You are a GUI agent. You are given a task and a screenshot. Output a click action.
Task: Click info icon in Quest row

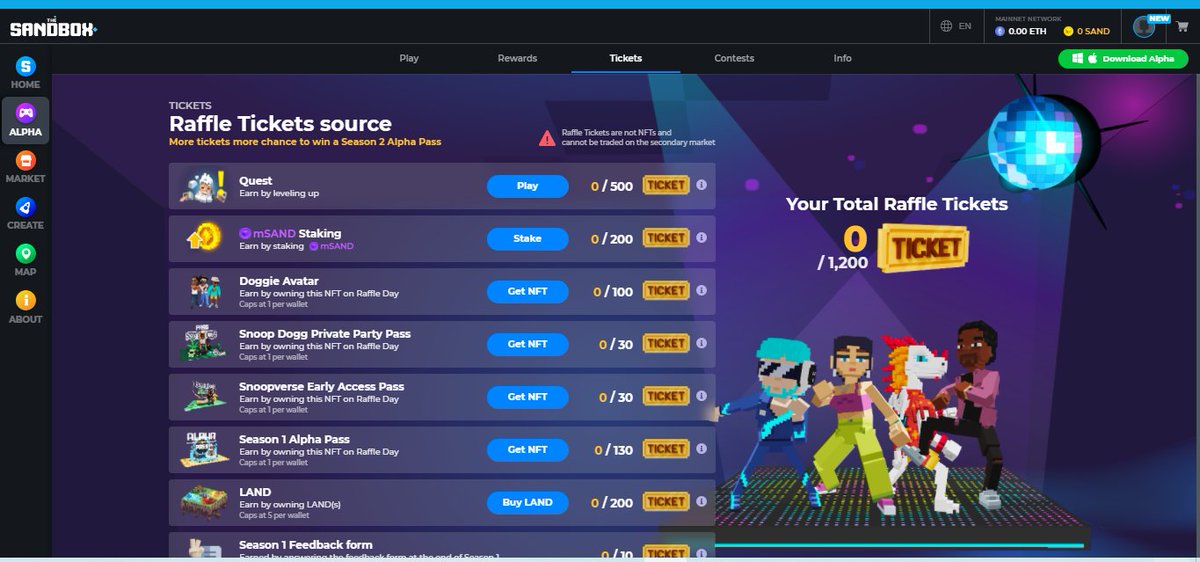(701, 185)
